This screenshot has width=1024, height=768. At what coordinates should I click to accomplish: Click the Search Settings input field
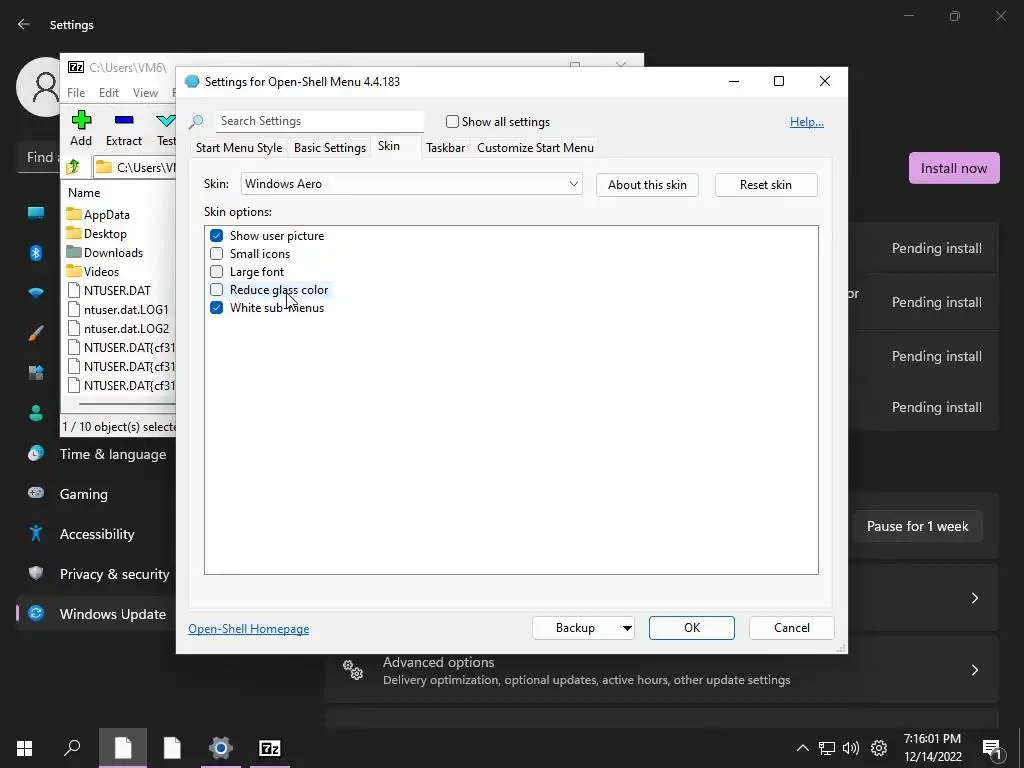click(x=319, y=121)
